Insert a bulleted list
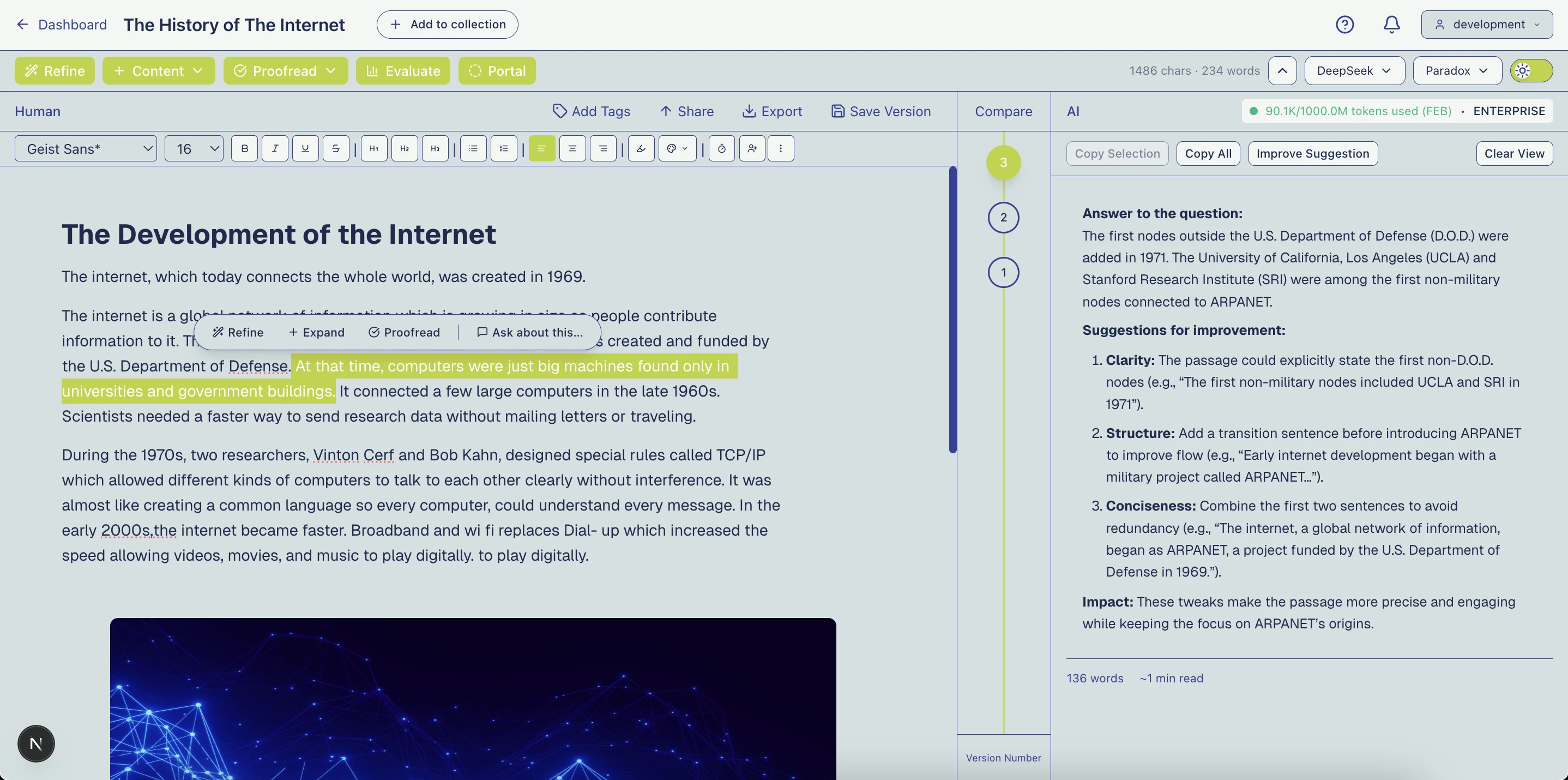 click(473, 148)
